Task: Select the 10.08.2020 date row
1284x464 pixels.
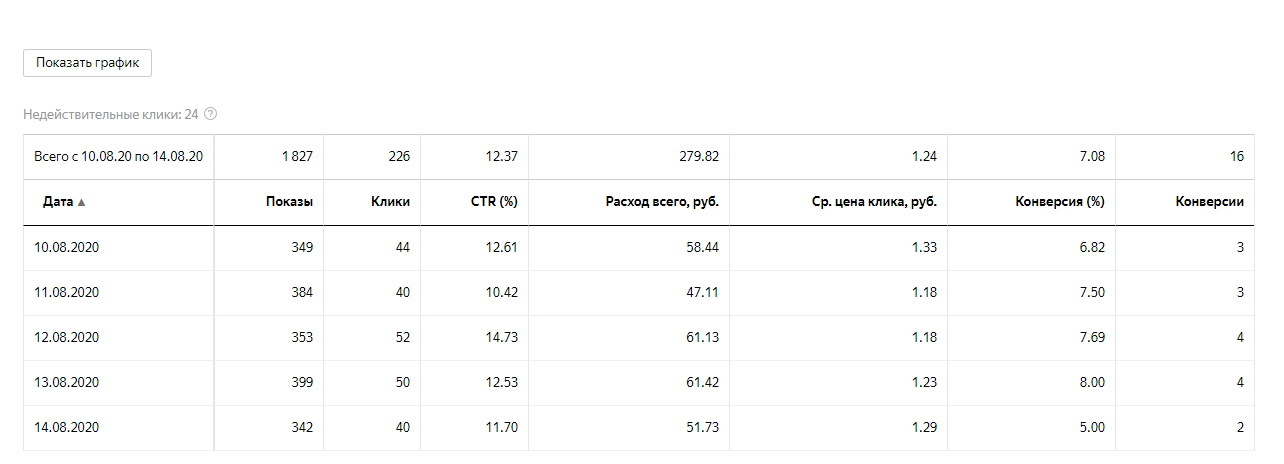Action: click(x=639, y=248)
